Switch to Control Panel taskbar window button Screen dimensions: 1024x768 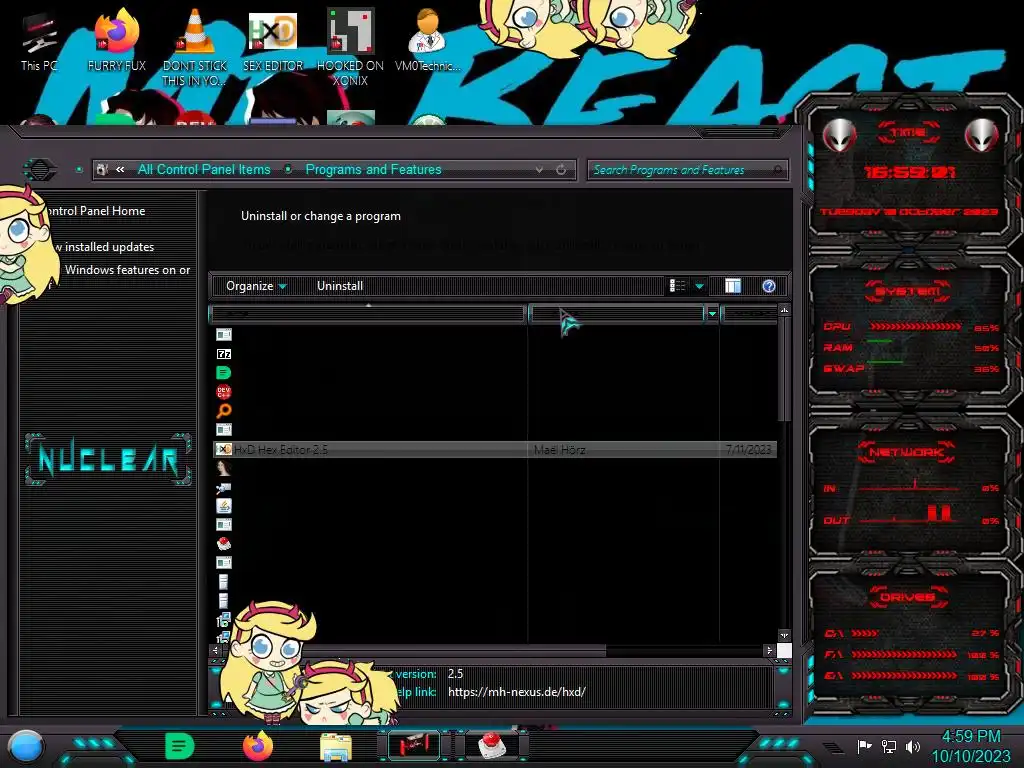pos(414,745)
